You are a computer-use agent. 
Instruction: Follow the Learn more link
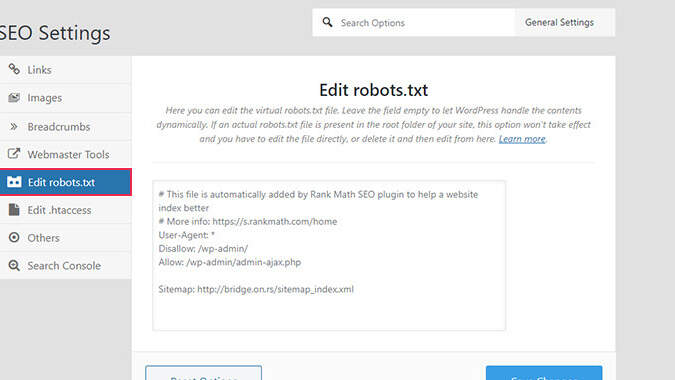tap(522, 139)
